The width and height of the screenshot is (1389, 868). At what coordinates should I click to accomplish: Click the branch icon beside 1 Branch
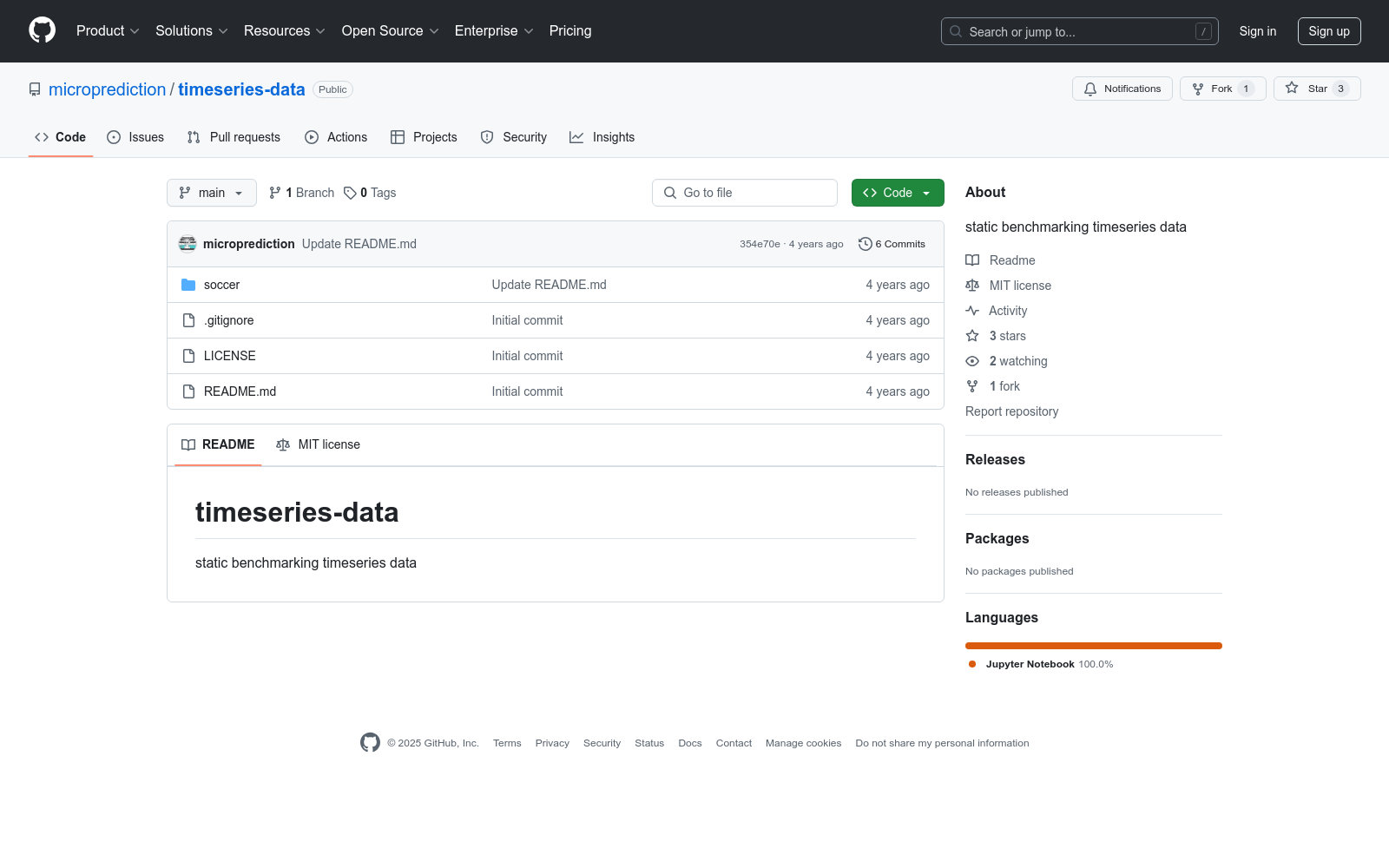(x=275, y=193)
